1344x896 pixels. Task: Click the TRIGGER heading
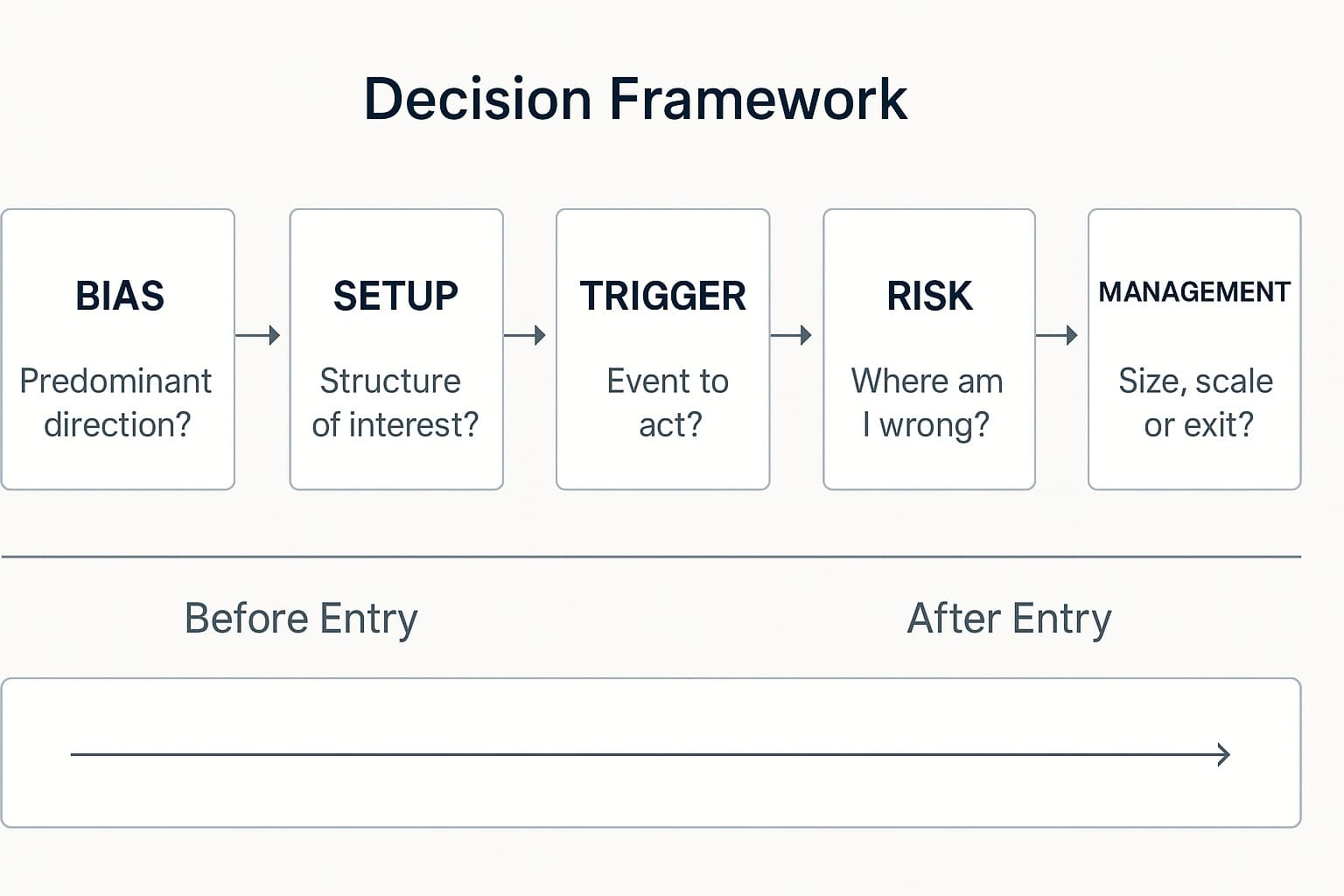coord(662,297)
